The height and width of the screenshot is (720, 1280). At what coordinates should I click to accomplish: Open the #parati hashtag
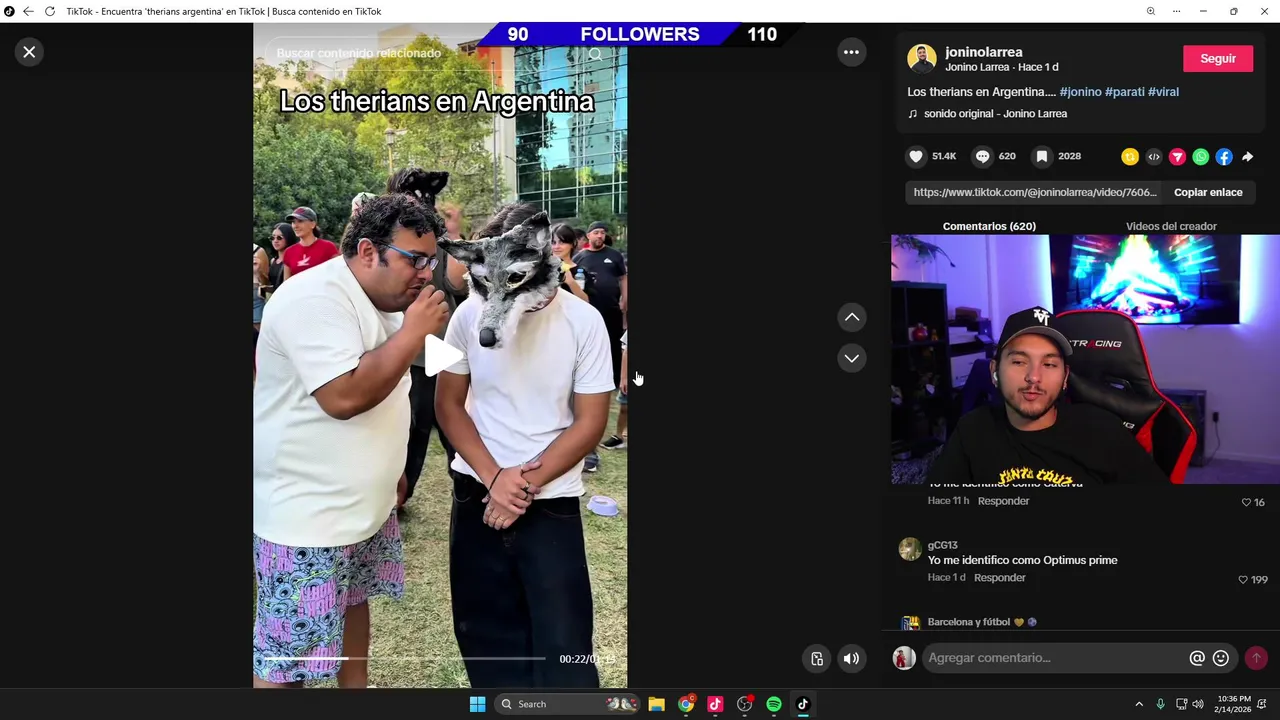[x=1125, y=92]
